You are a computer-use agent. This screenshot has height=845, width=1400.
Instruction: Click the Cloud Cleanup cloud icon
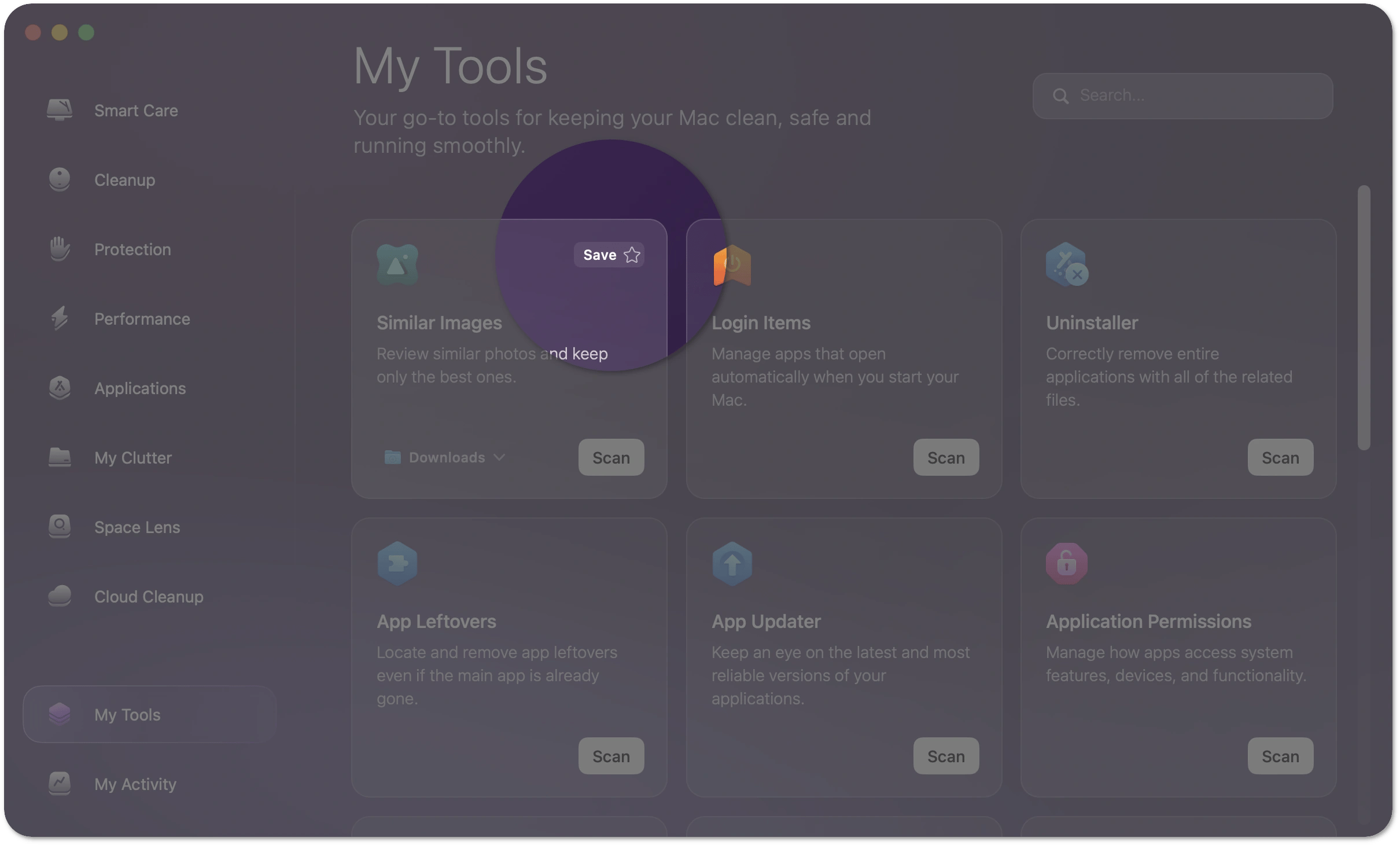pos(60,596)
